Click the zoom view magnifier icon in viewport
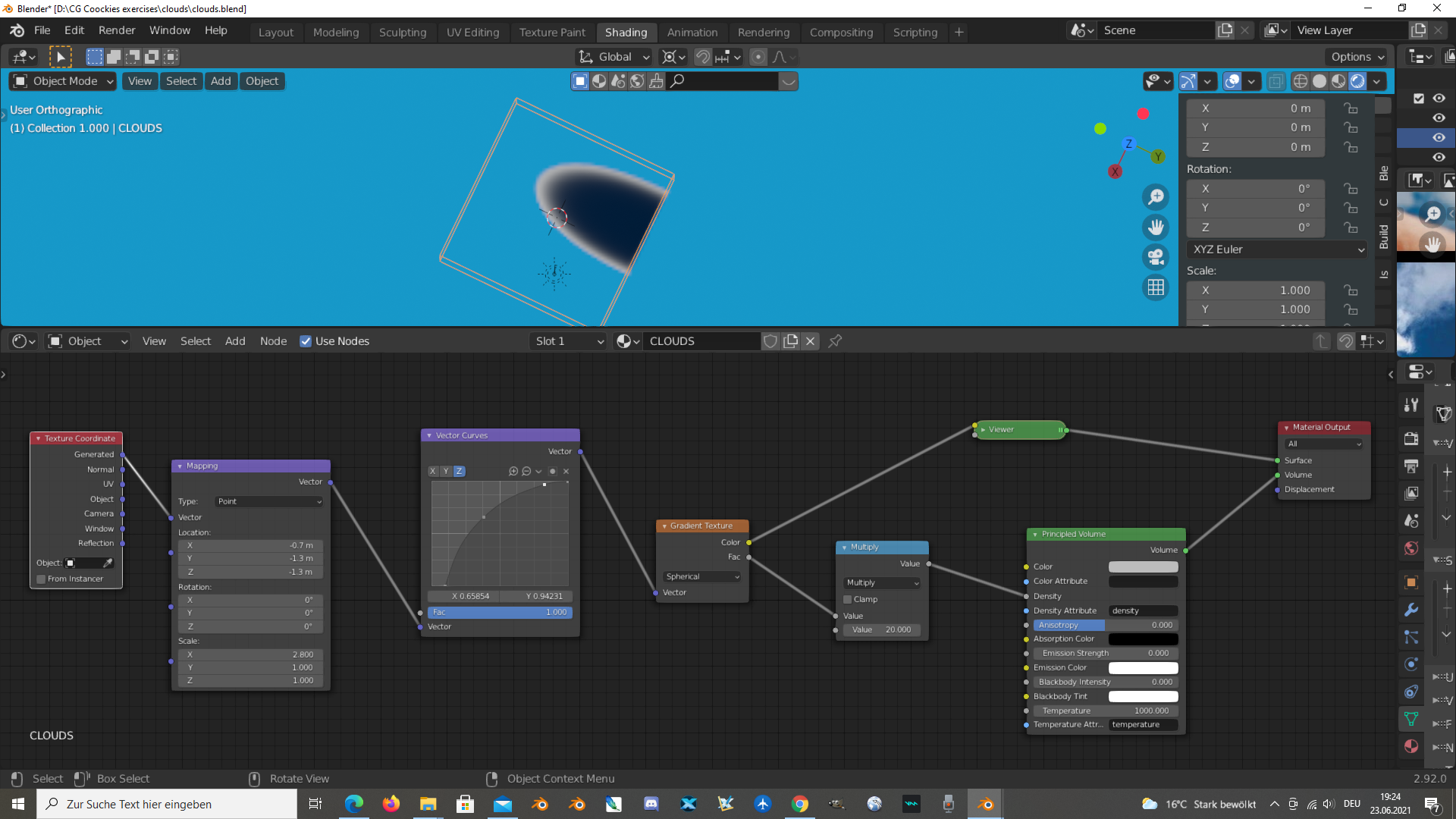The height and width of the screenshot is (819, 1456). point(1156,197)
